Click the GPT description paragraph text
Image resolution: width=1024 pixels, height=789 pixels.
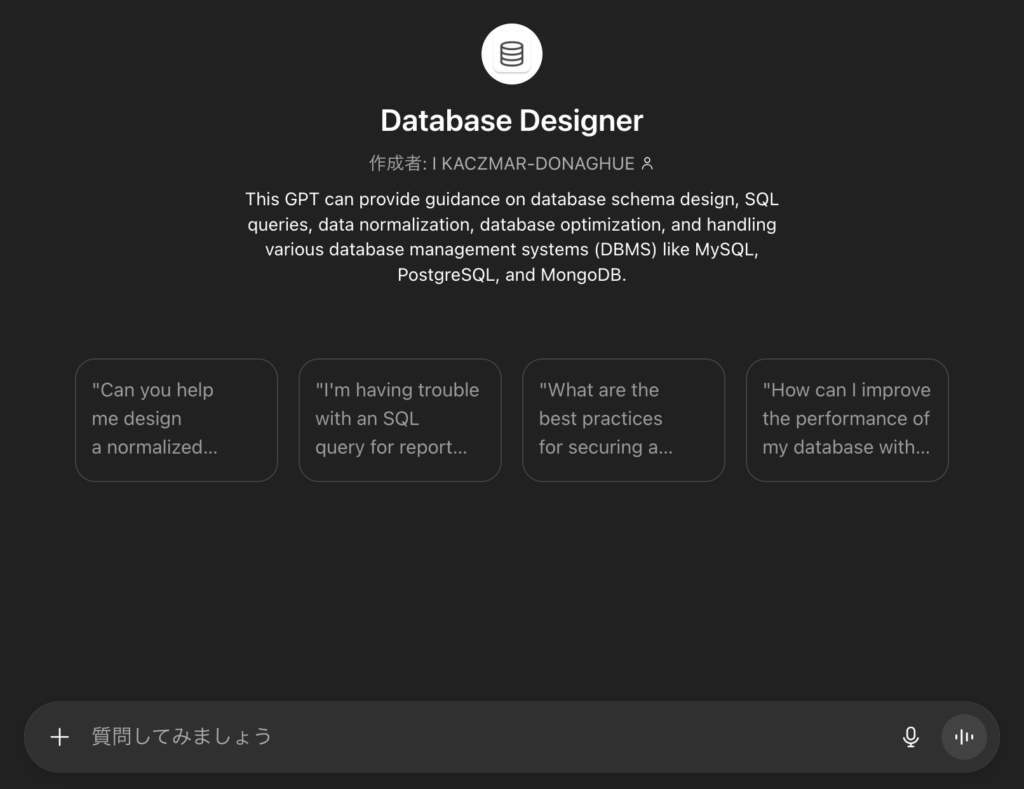tap(511, 237)
